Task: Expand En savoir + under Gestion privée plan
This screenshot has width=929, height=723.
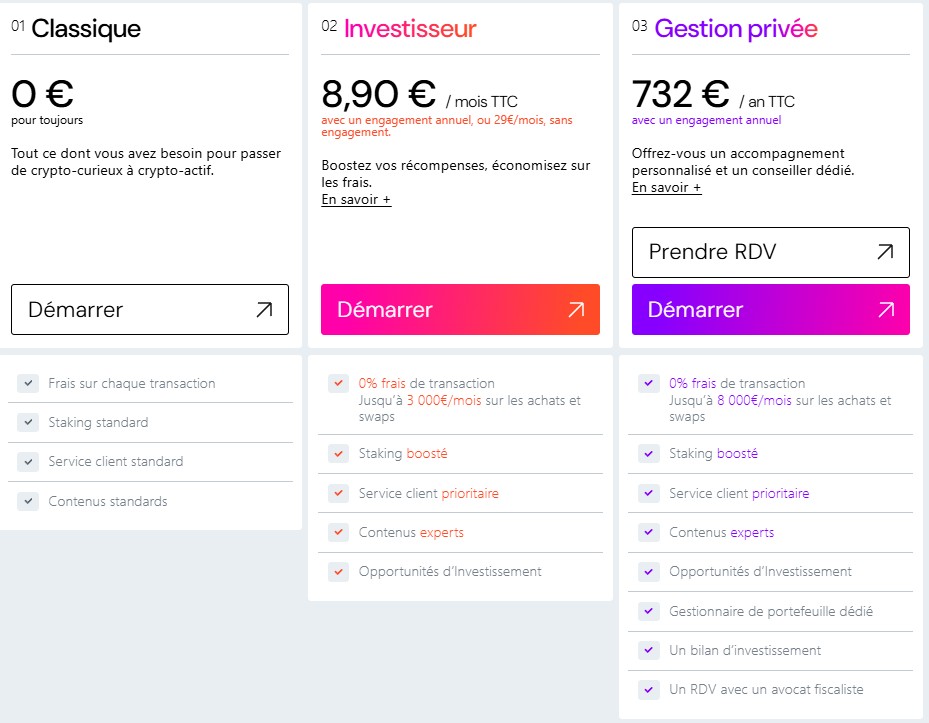Action: [666, 188]
